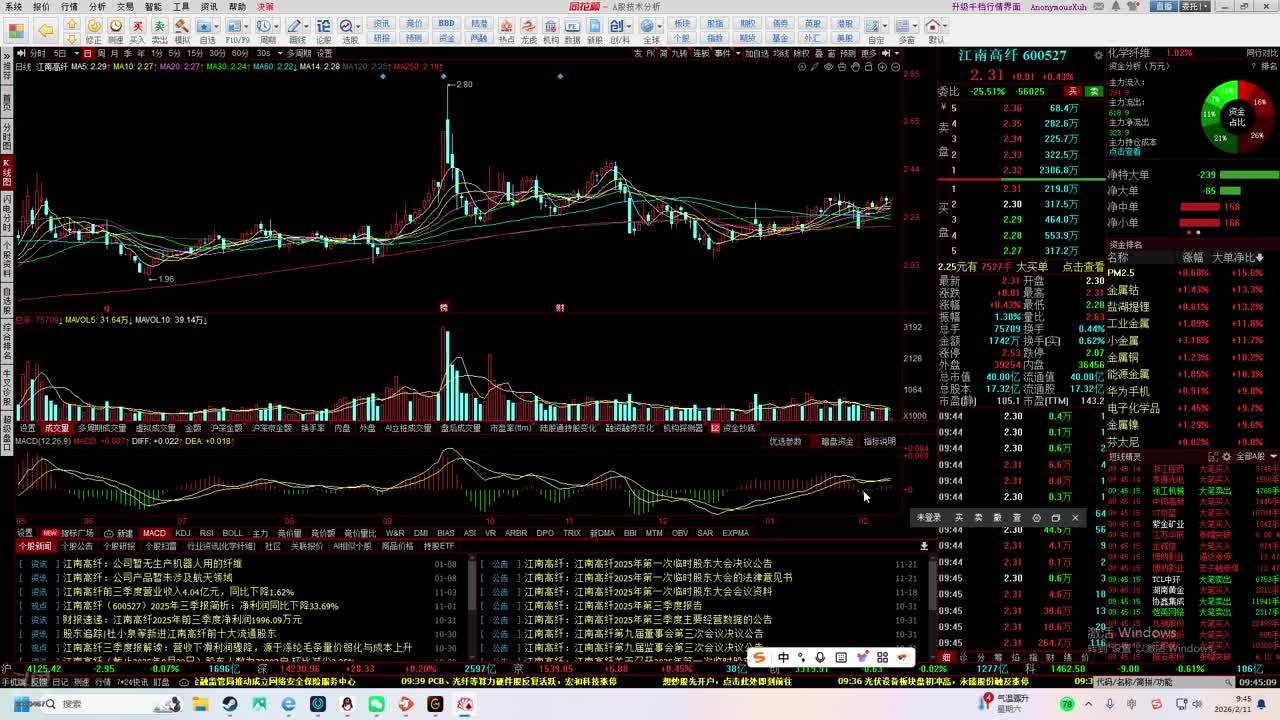
Task: Click the 指标说明 indicator help button
Action: [880, 441]
